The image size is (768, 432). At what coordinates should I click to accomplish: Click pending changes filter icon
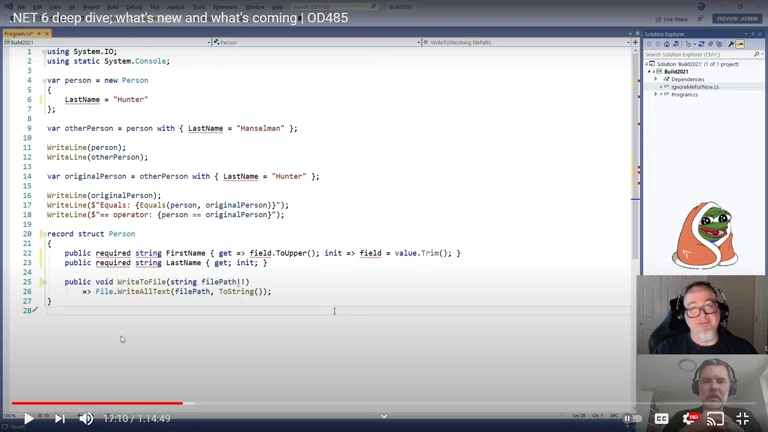click(689, 44)
